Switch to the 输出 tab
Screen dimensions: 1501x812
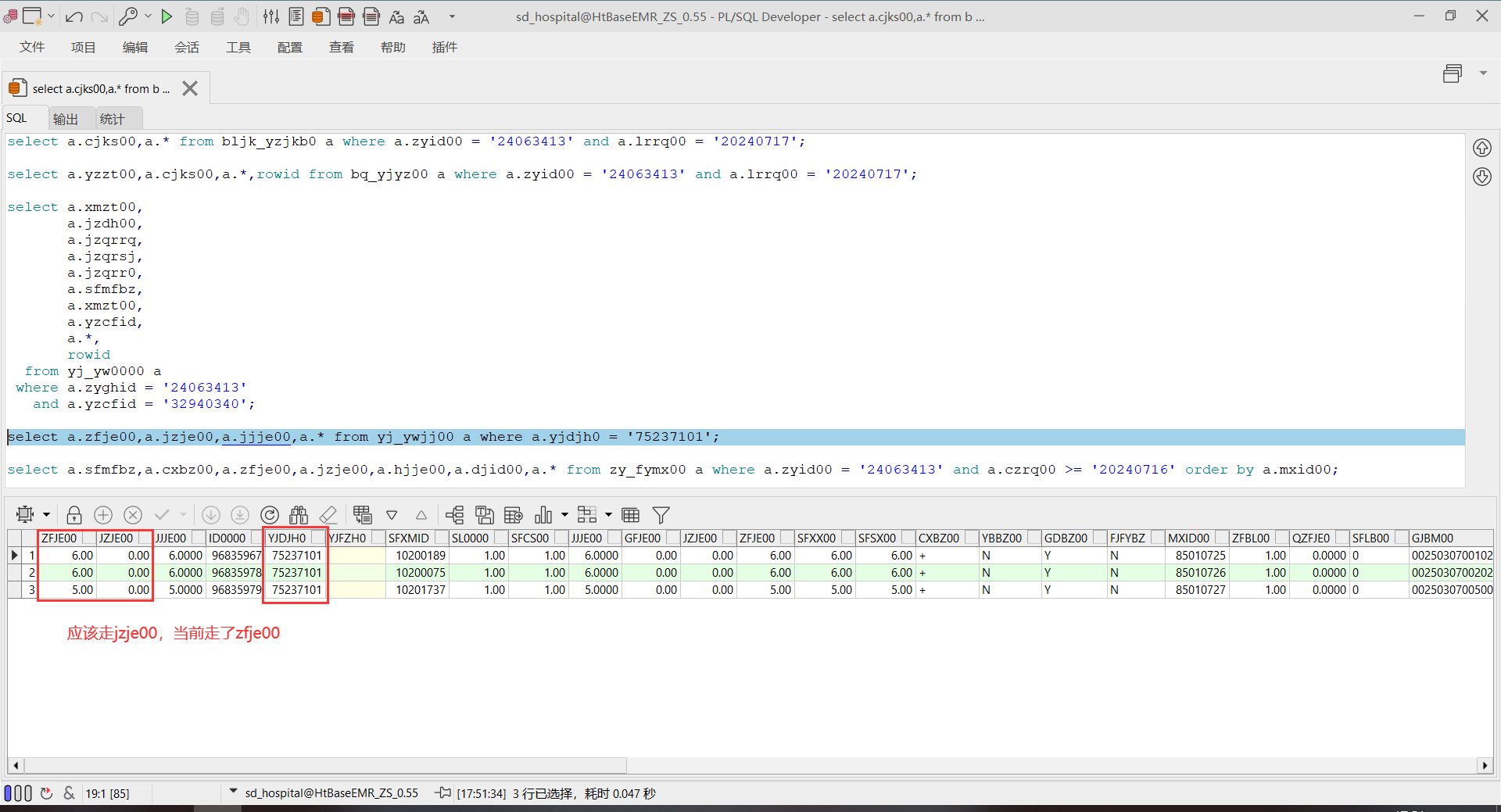tap(66, 119)
